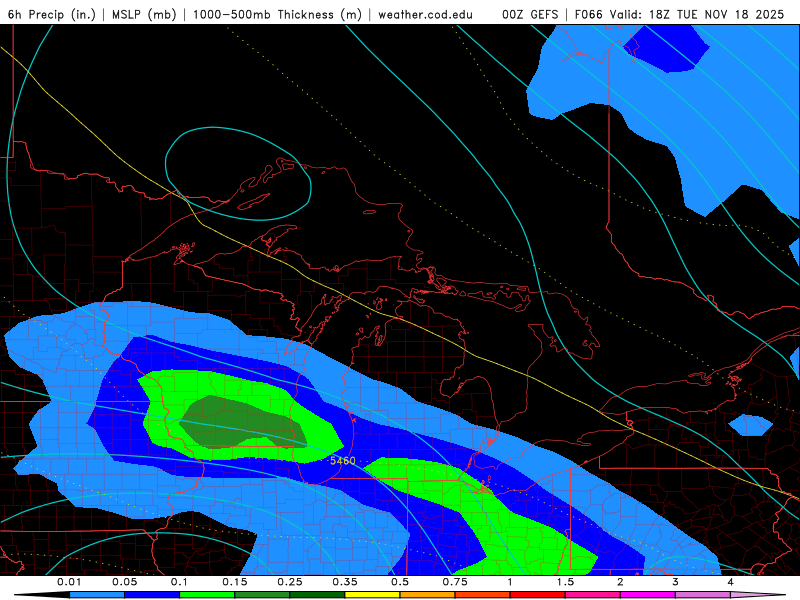800x600 pixels.
Task: Click the 0.35 legend value label
Action: click(345, 582)
